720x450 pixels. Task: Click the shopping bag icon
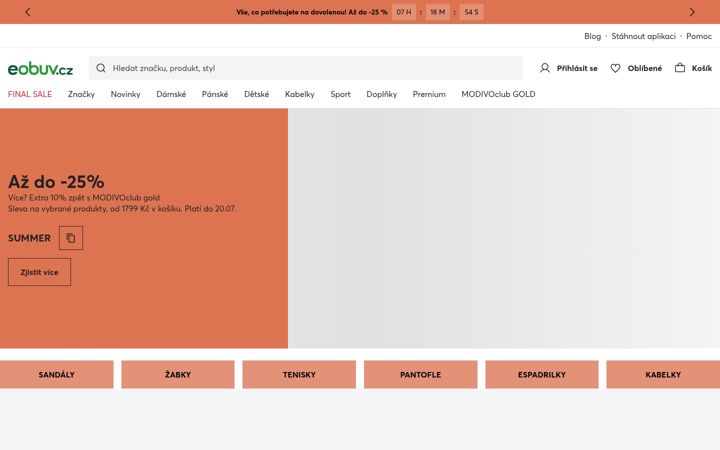[680, 68]
